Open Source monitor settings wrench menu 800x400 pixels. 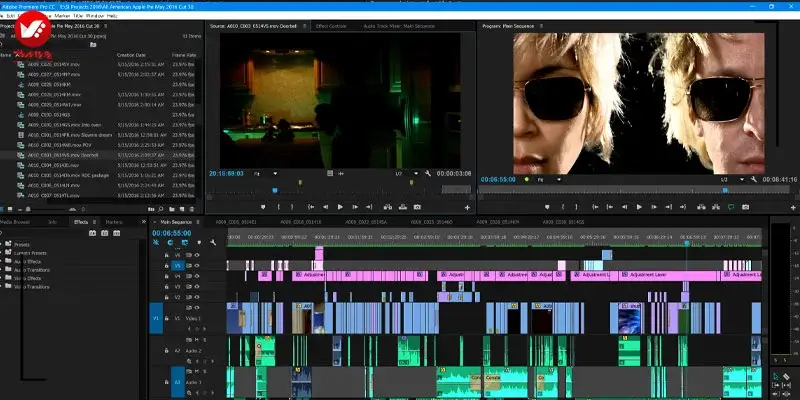point(428,173)
